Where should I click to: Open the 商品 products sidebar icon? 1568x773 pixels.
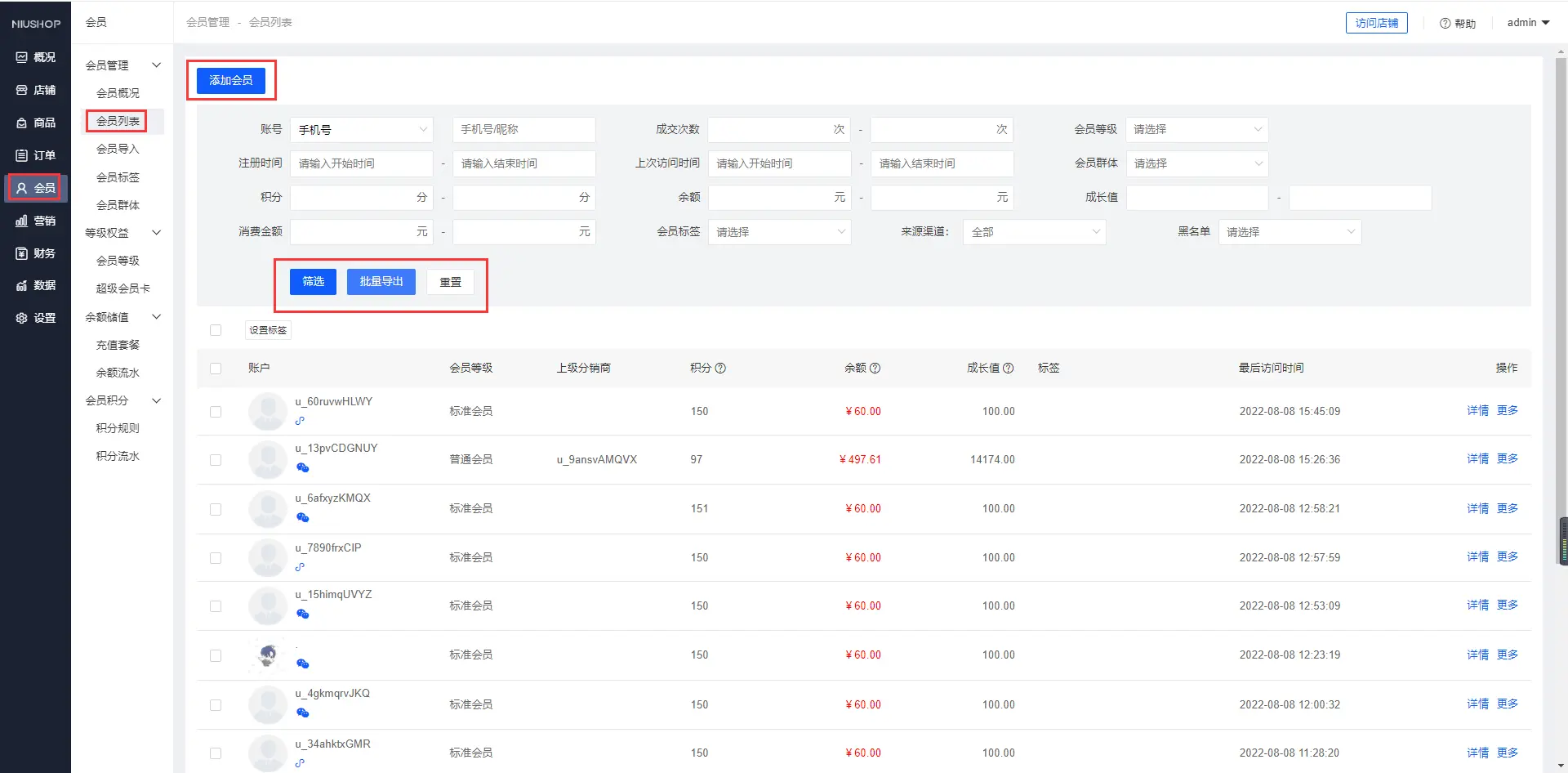click(x=22, y=123)
